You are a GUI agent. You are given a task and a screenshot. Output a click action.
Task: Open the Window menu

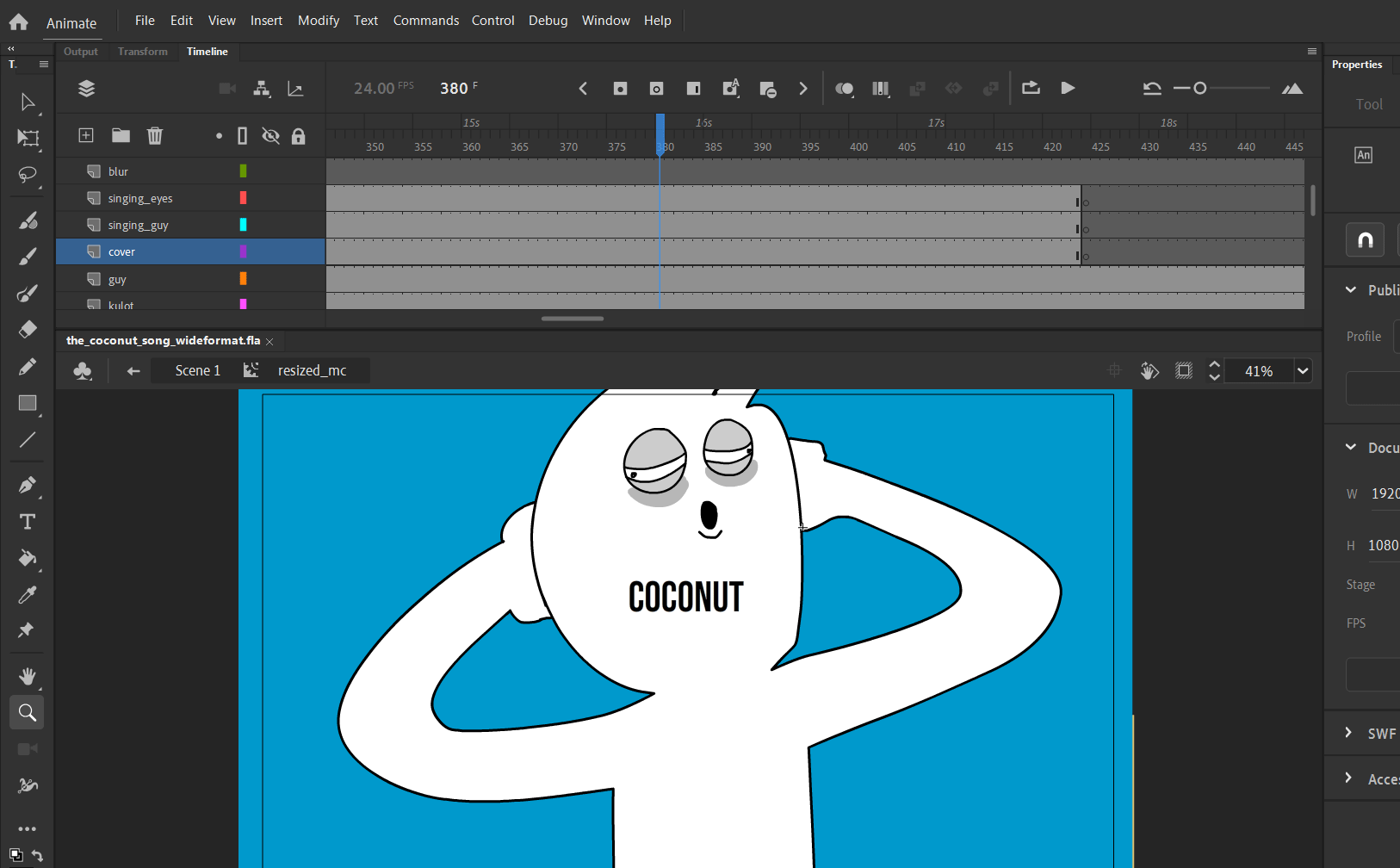coord(605,21)
